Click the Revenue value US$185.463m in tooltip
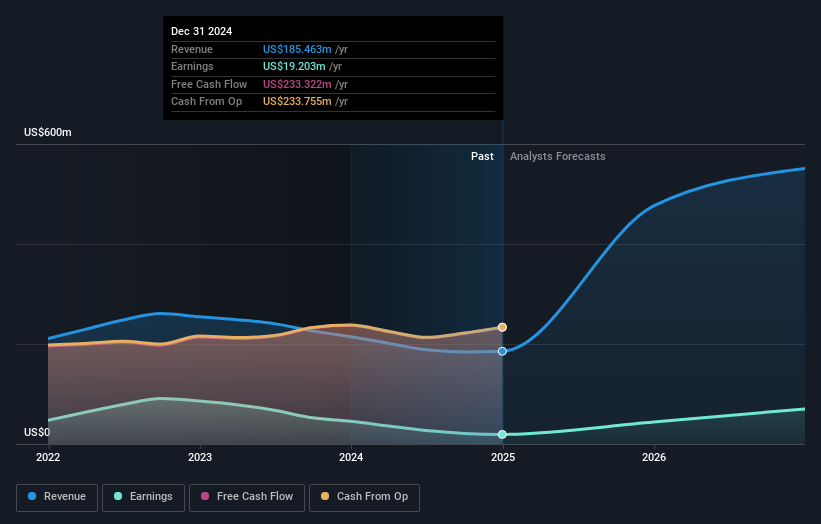Viewport: 821px width, 524px height. point(297,49)
